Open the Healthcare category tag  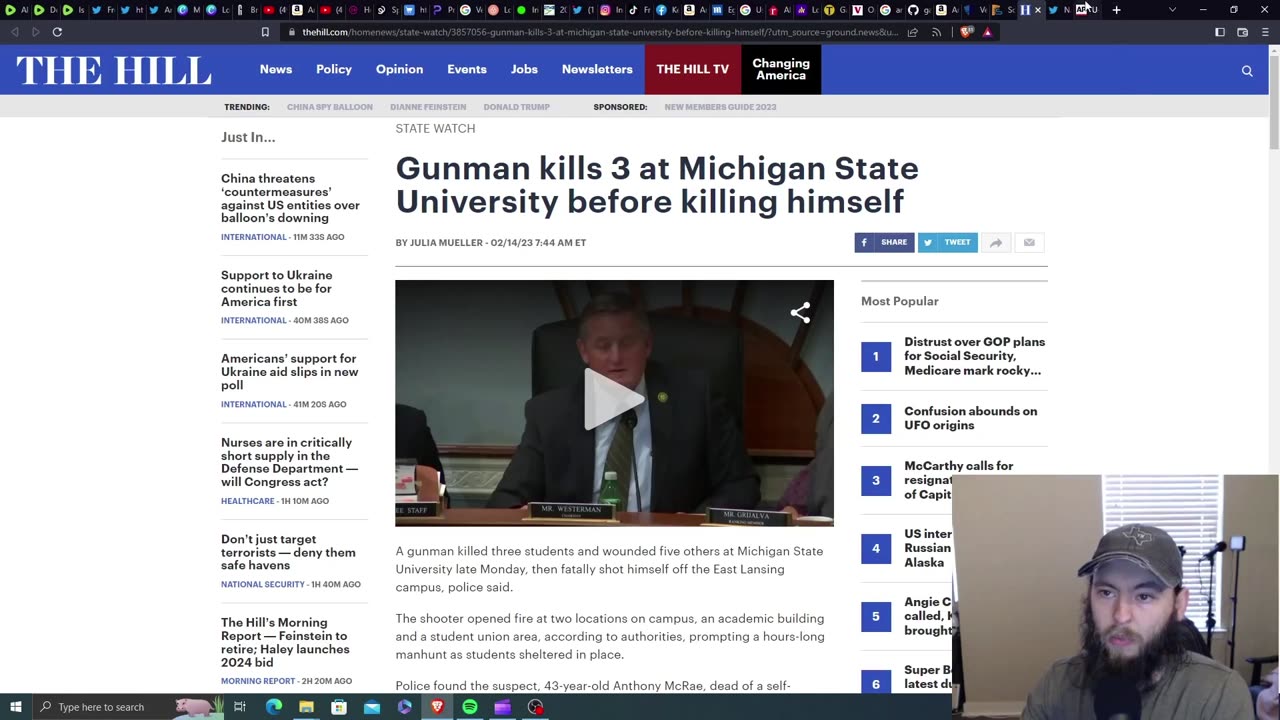(x=248, y=501)
